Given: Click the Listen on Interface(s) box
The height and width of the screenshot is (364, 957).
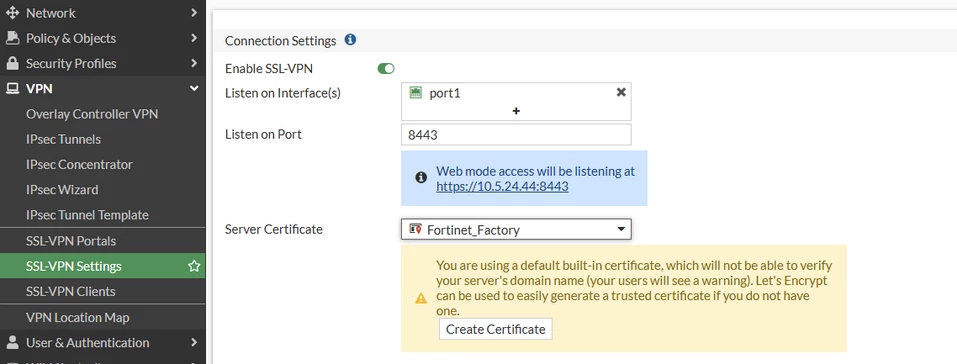Looking at the screenshot, I should coord(516,101).
